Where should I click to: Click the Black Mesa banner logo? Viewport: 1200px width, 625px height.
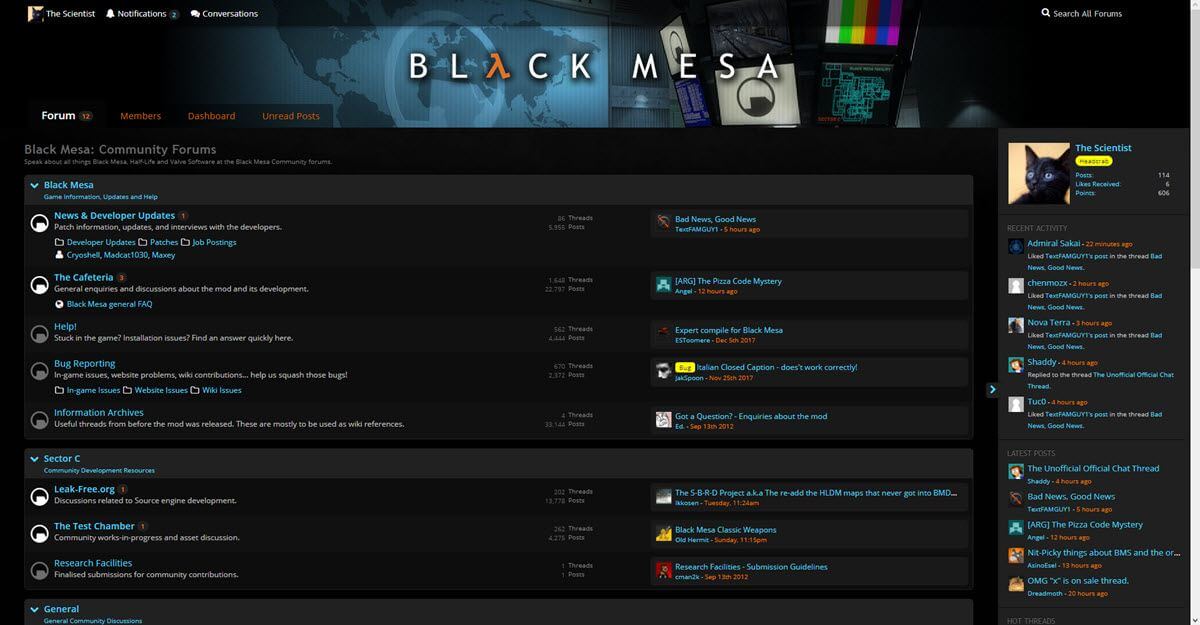pyautogui.click(x=594, y=66)
